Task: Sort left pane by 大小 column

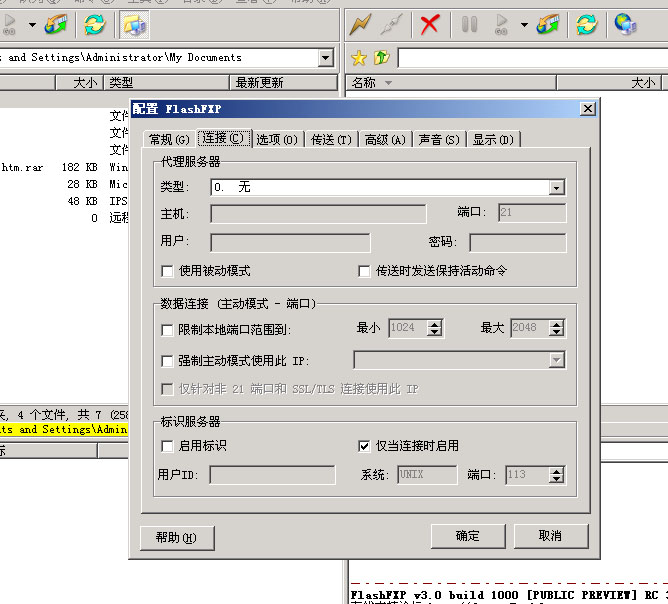Action: point(80,83)
